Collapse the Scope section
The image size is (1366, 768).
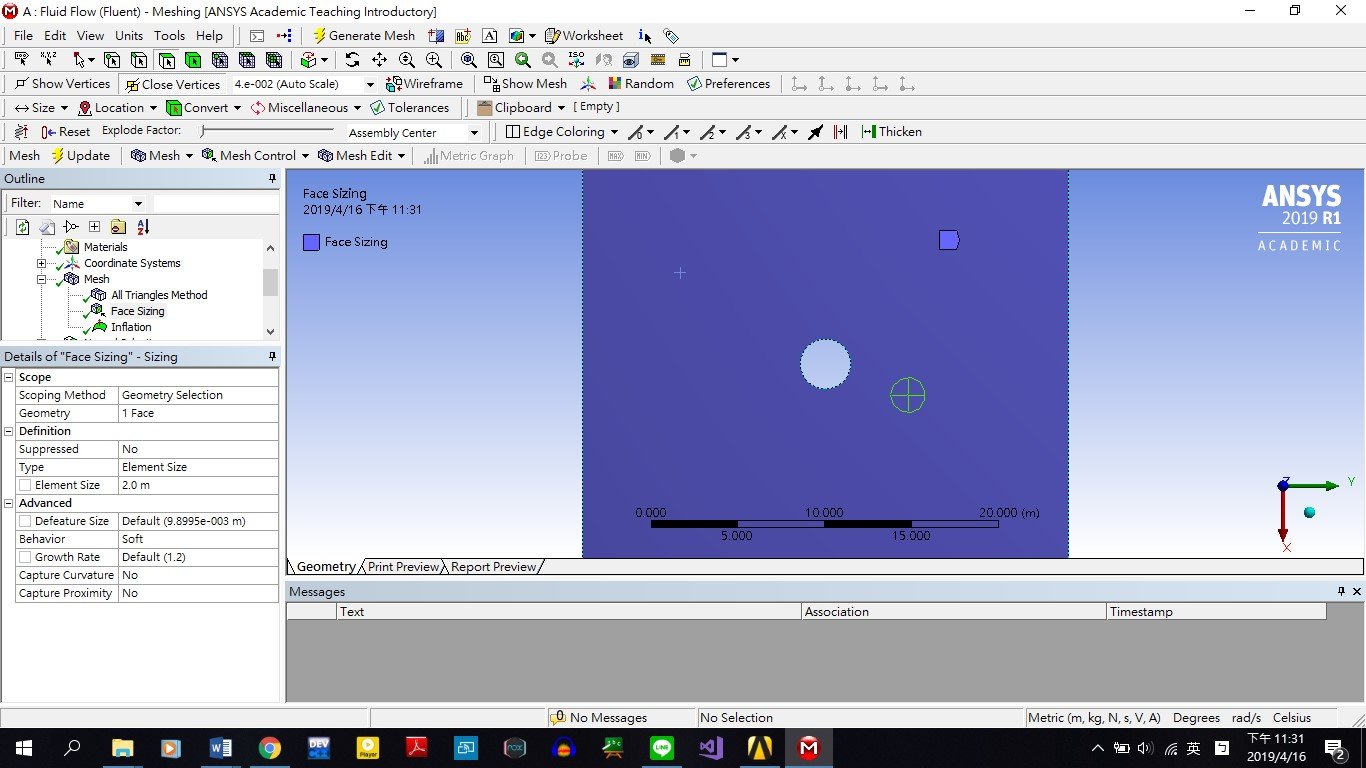(9, 377)
